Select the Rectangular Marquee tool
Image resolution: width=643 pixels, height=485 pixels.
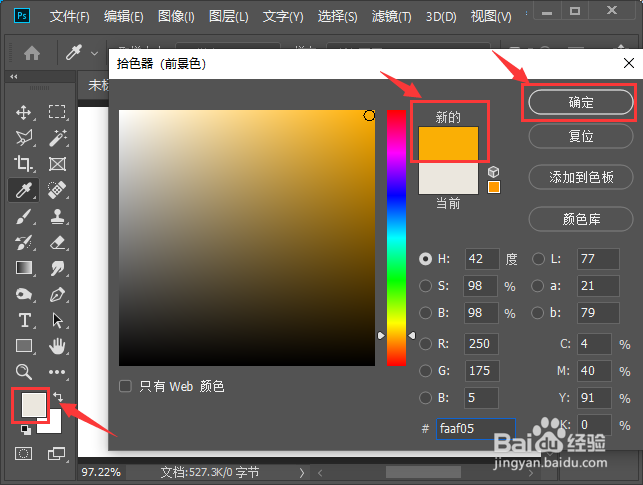coord(57,112)
